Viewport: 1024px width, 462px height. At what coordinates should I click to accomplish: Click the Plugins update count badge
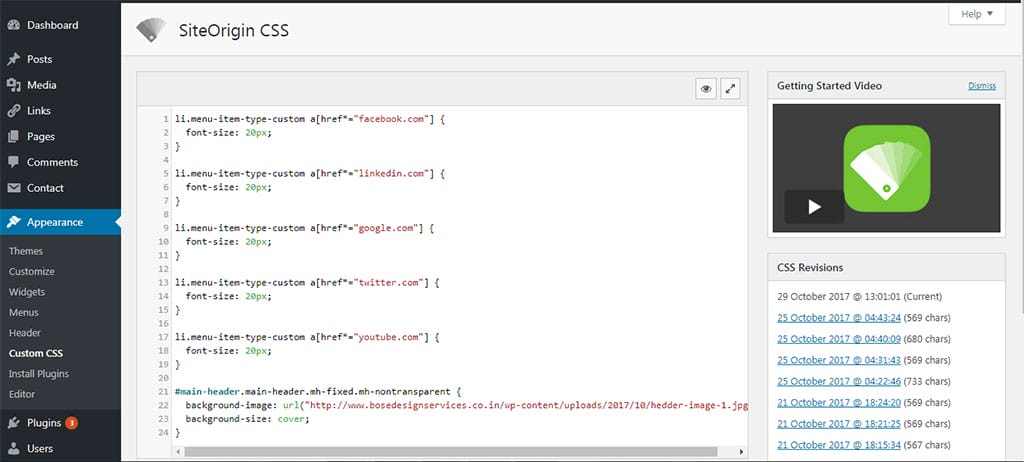pos(72,423)
